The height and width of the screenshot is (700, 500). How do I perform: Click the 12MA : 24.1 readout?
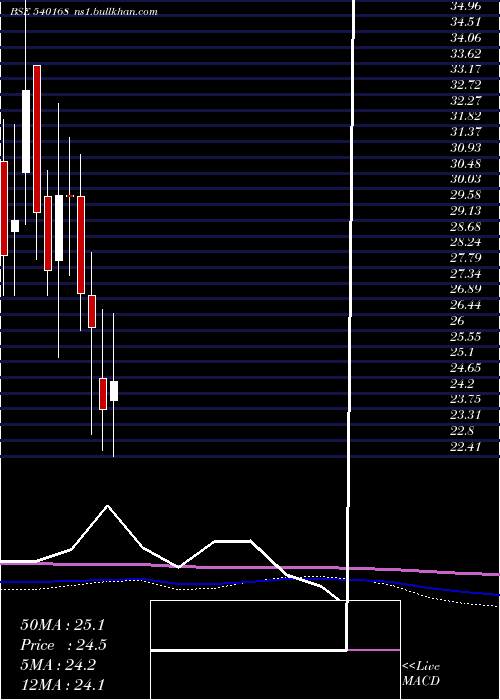tap(62, 684)
